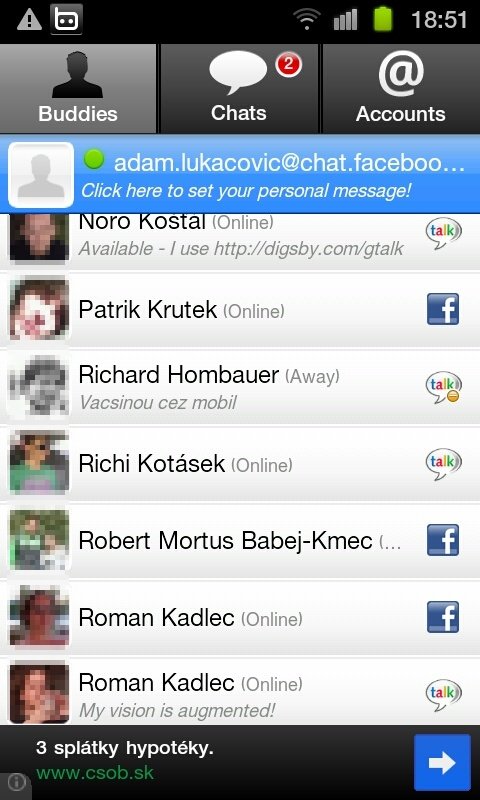The width and height of the screenshot is (480, 800).
Task: Open the www.csob.sk ad link
Action: pyautogui.click(x=95, y=772)
